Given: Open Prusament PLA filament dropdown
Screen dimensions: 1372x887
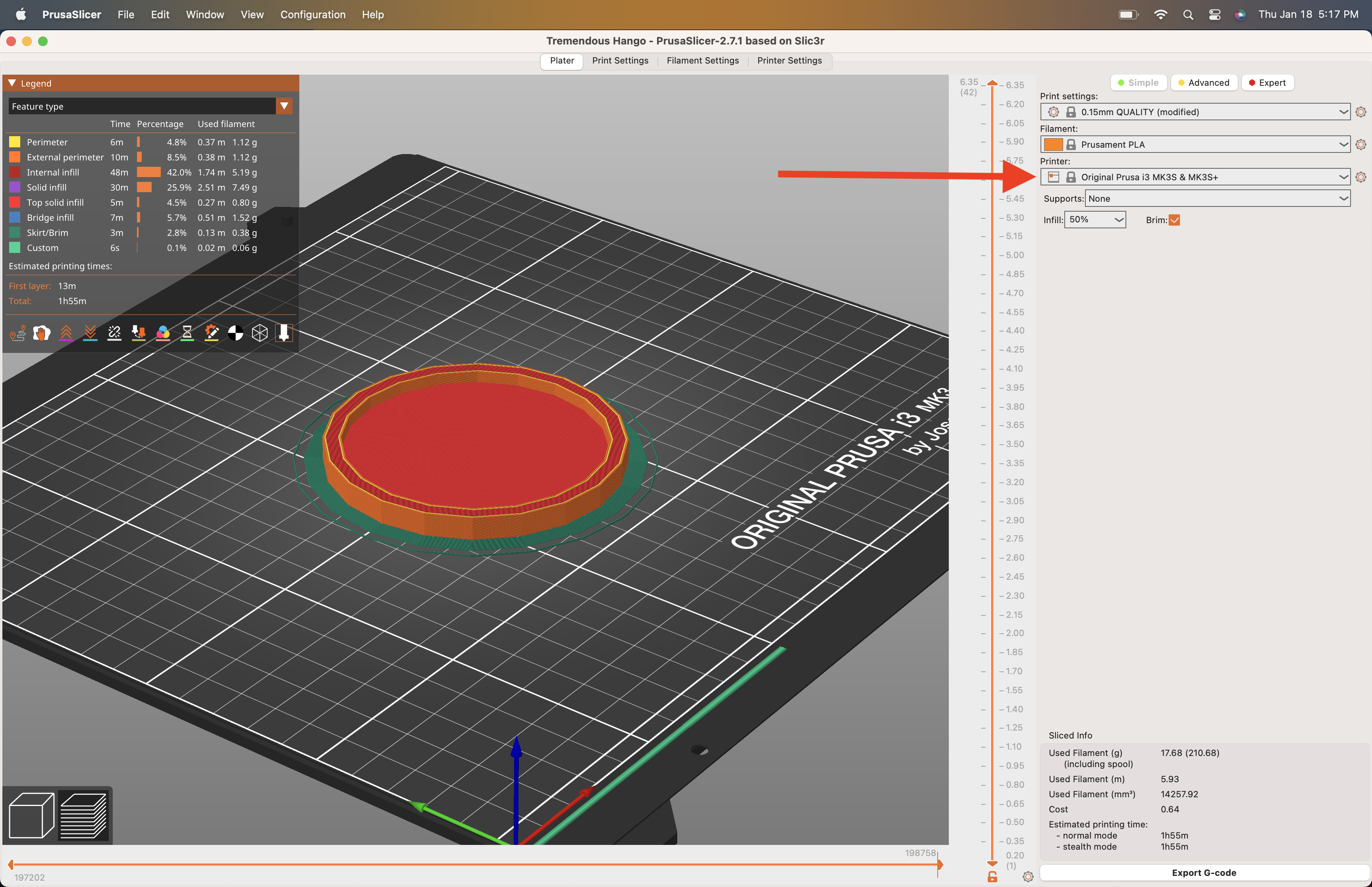Looking at the screenshot, I should [1195, 145].
